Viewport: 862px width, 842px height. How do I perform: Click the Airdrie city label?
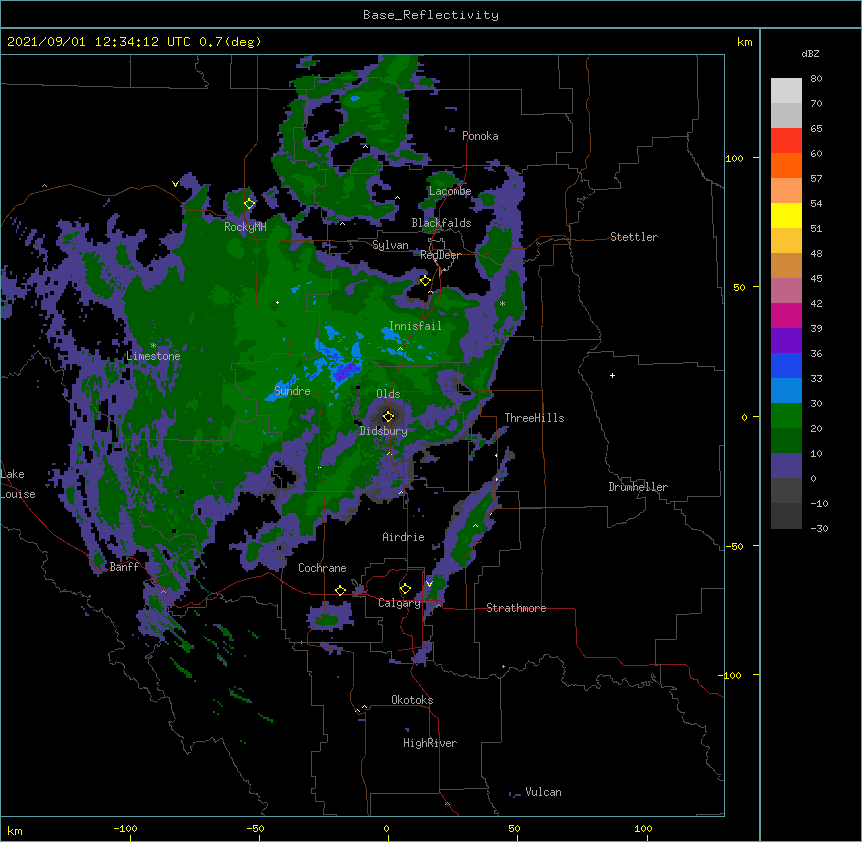coord(403,537)
